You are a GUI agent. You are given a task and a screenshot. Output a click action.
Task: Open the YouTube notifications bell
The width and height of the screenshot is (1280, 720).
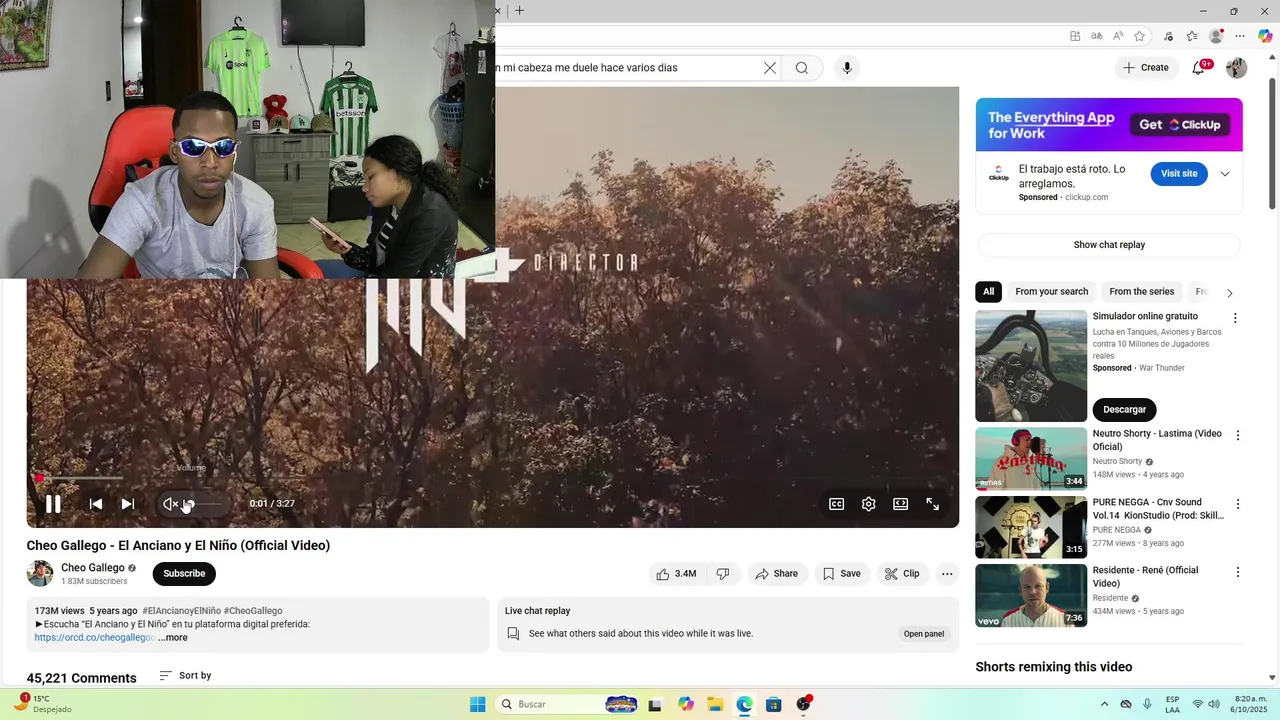pos(1199,68)
